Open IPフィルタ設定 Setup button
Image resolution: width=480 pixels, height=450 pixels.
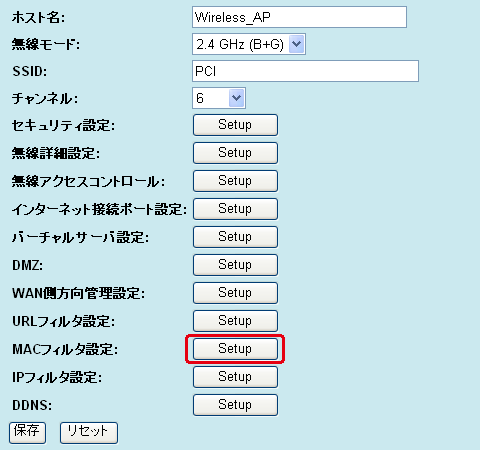point(235,377)
